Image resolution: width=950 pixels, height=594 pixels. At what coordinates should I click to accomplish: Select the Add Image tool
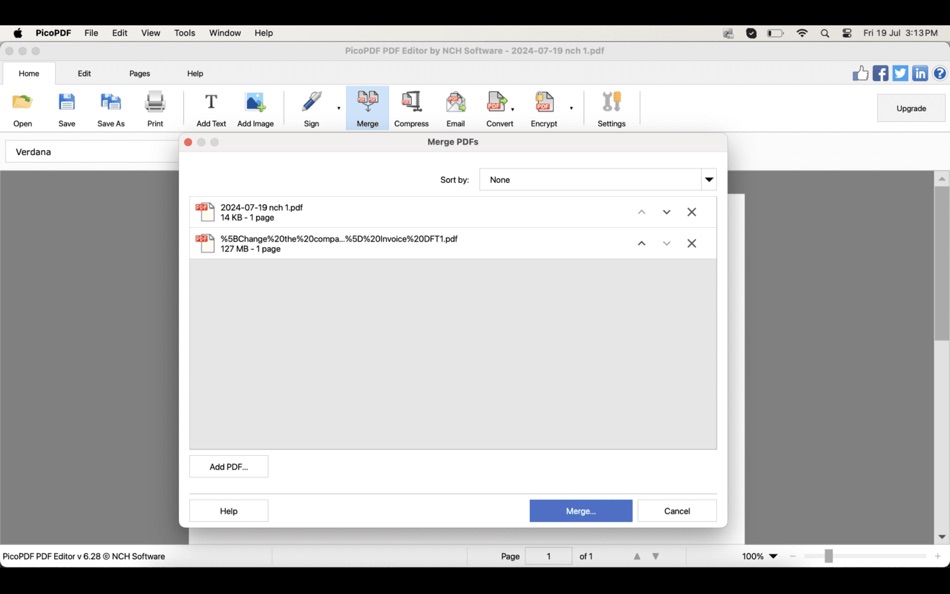click(x=255, y=108)
